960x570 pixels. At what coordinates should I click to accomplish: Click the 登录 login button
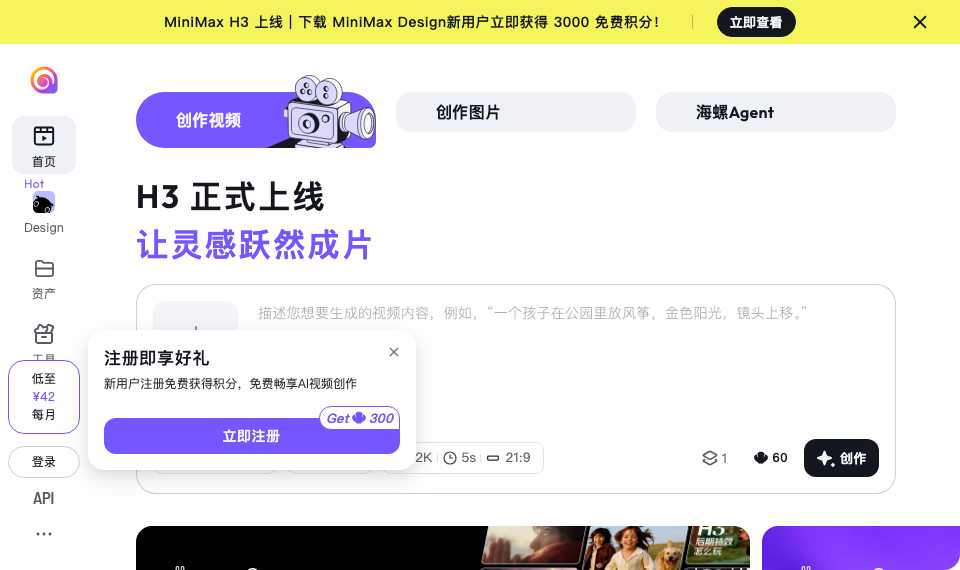[44, 462]
